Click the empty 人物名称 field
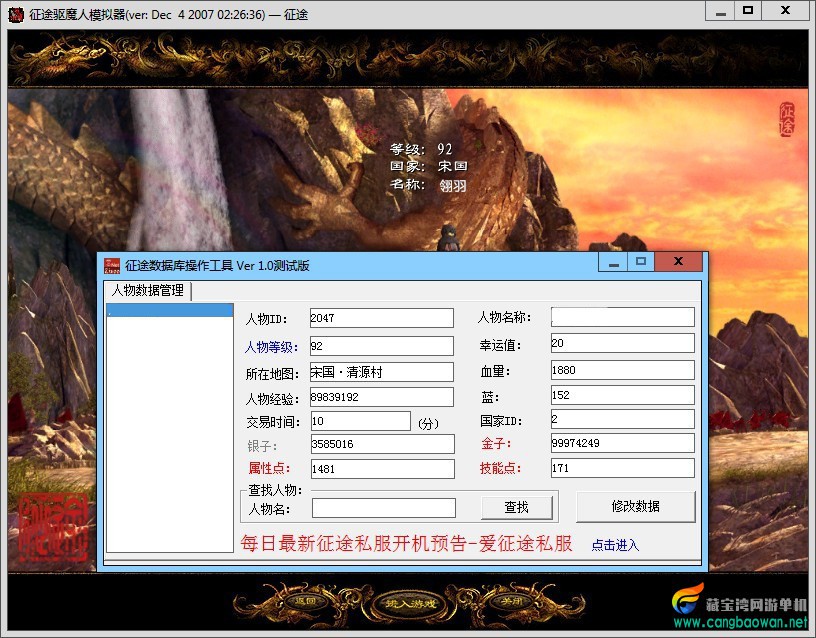The width and height of the screenshot is (816, 638). click(x=622, y=317)
